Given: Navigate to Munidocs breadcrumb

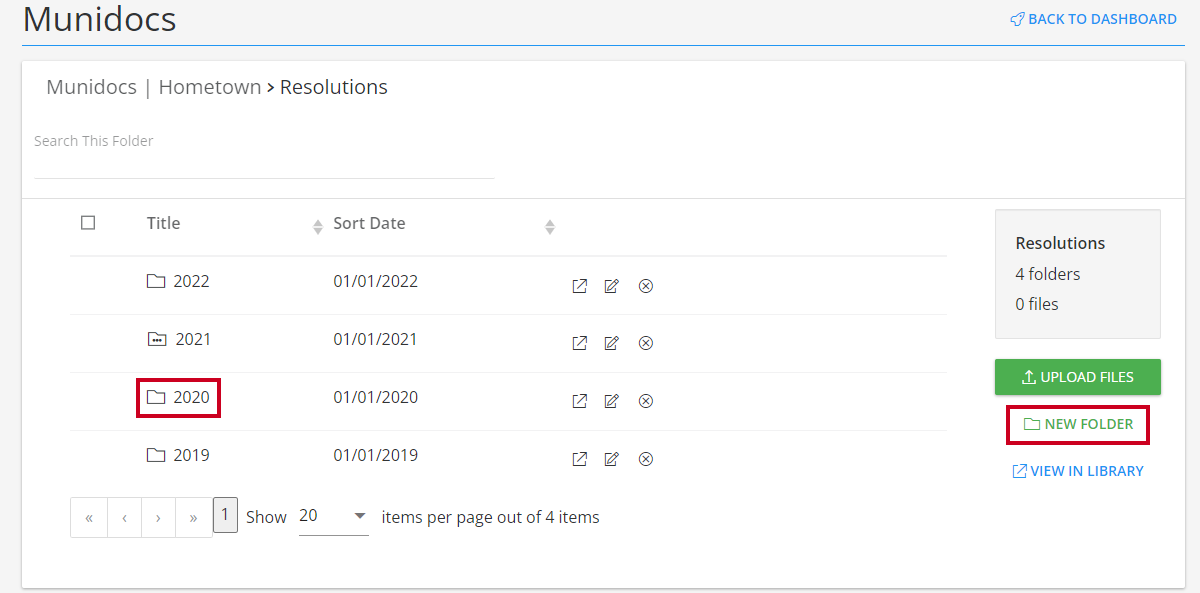Looking at the screenshot, I should [91, 87].
